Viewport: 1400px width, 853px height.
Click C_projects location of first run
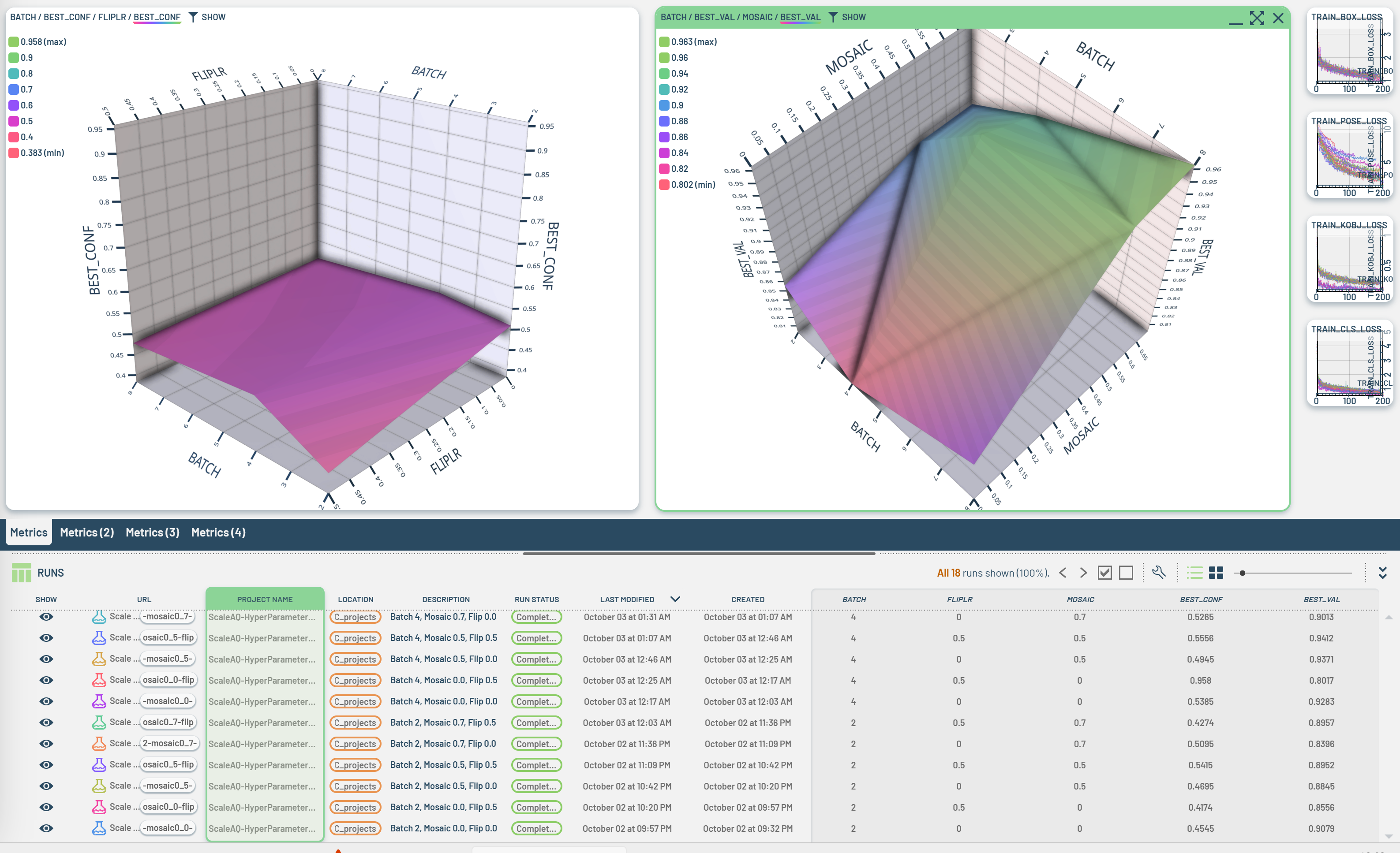pyautogui.click(x=355, y=617)
